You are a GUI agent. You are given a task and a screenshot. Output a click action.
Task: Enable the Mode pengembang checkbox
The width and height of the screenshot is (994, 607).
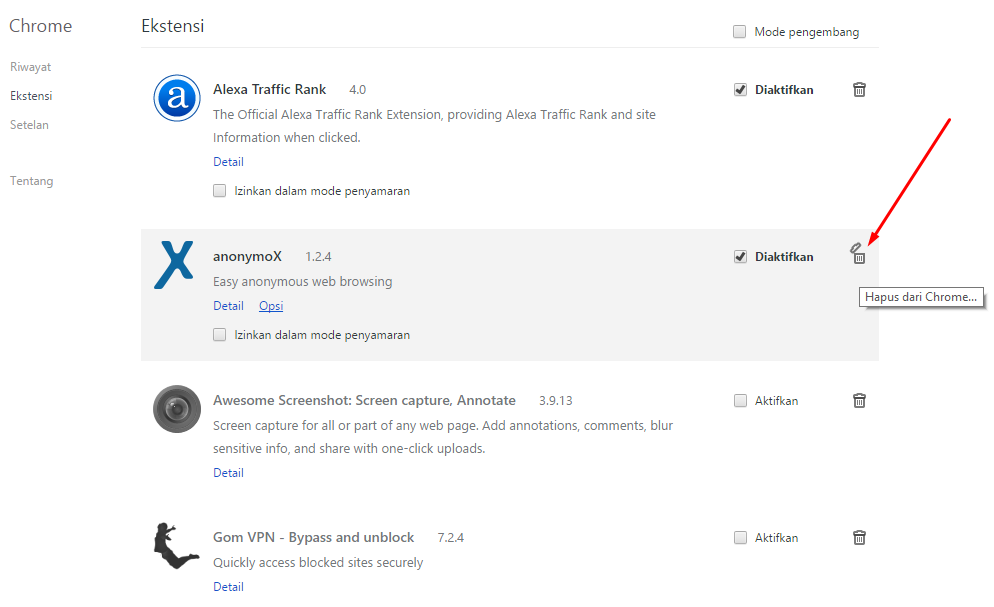[740, 32]
